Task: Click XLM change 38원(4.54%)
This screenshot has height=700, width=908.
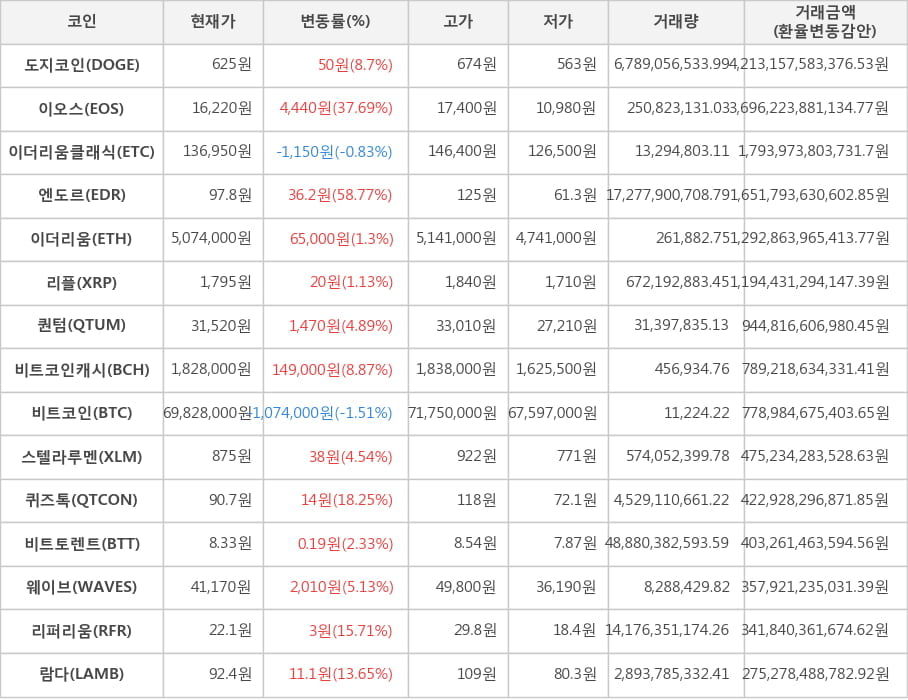Action: 351,457
